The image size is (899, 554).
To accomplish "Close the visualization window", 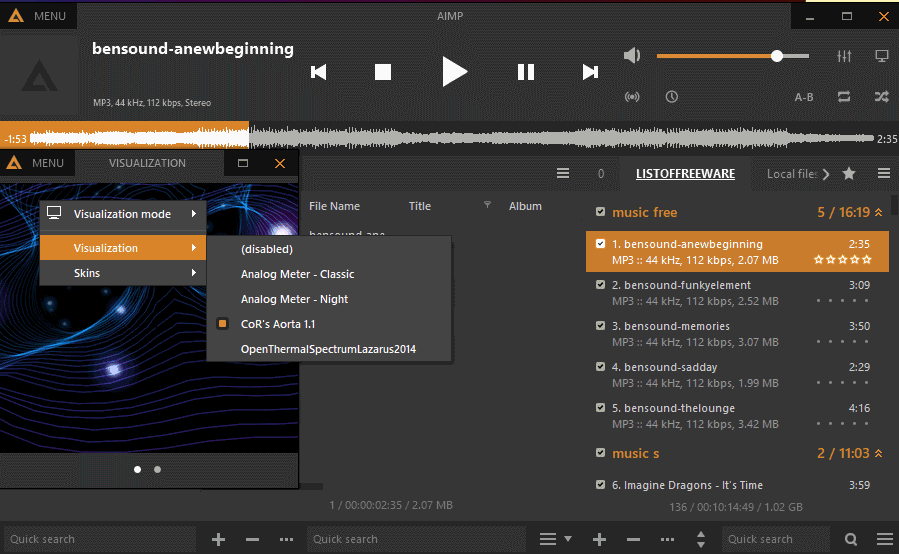I will (280, 163).
